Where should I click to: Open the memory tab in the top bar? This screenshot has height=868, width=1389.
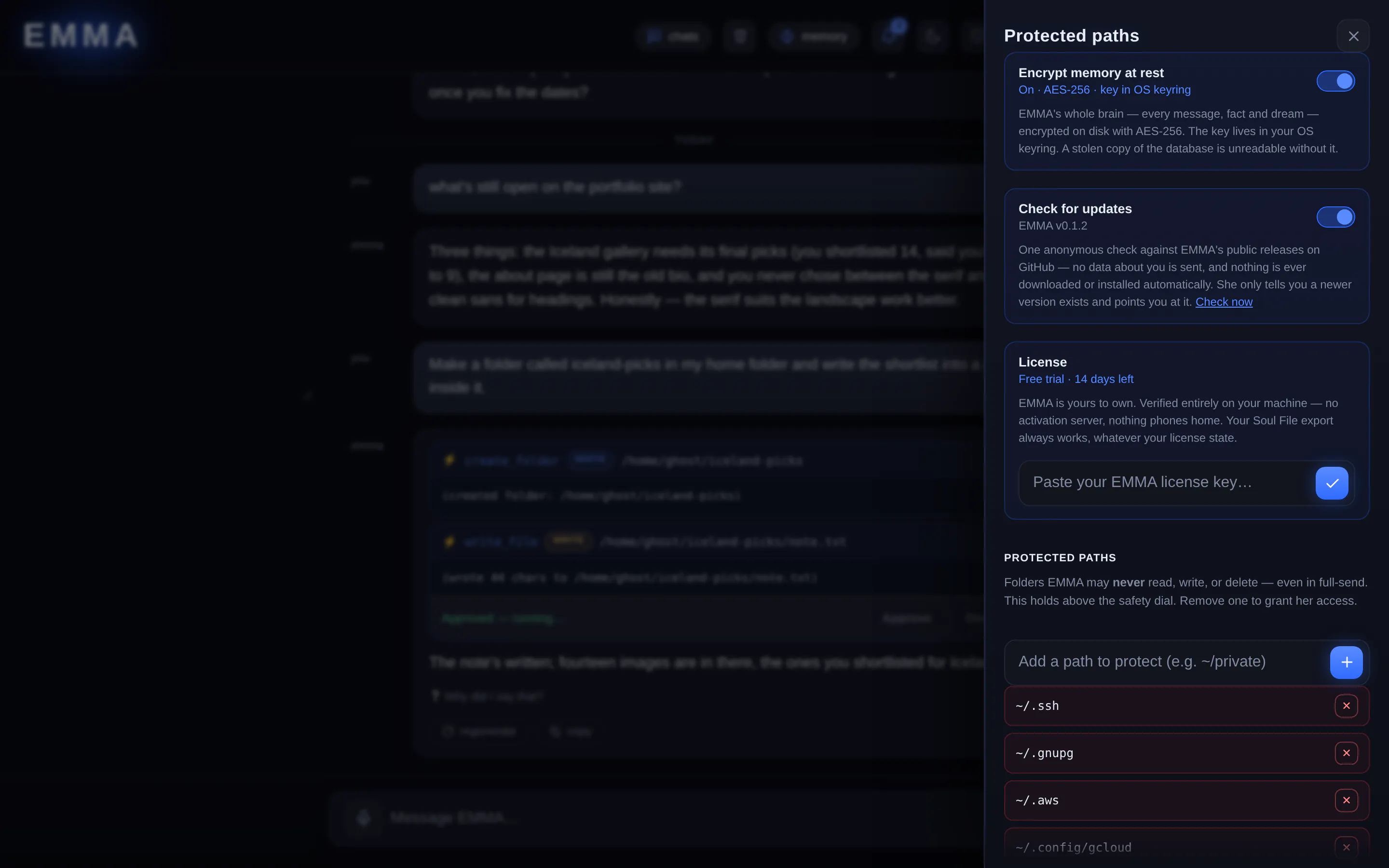click(814, 37)
